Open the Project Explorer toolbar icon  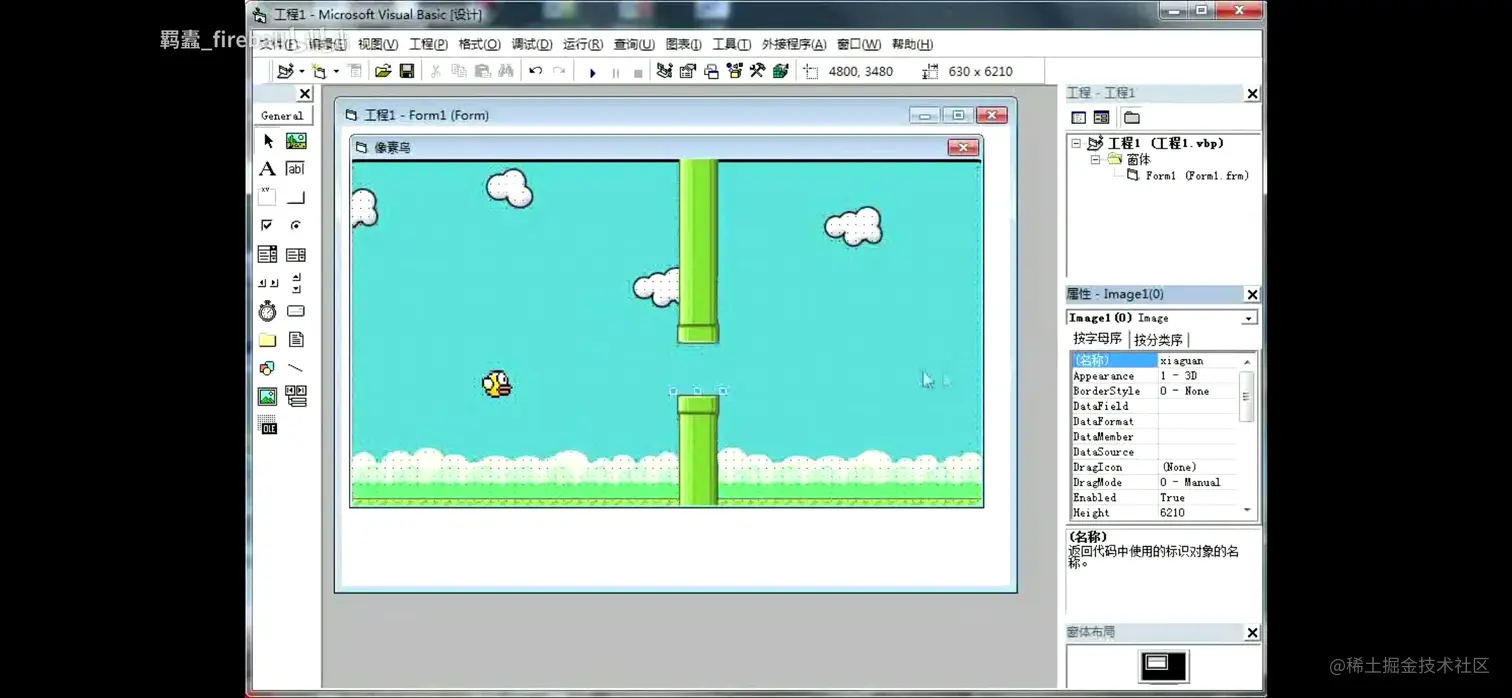(664, 71)
